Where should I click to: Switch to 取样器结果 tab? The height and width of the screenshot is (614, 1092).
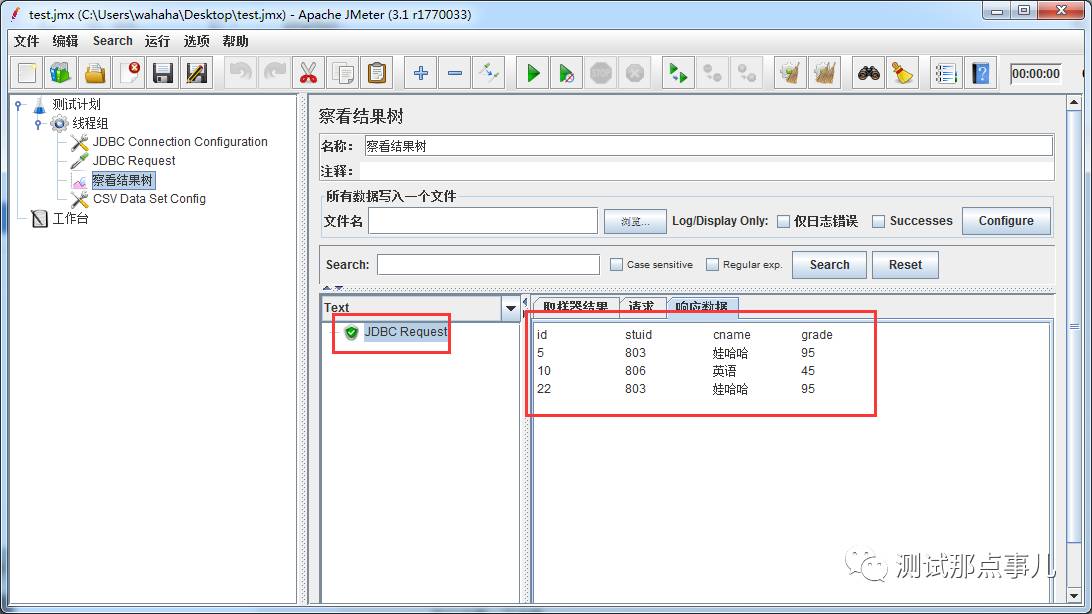point(575,306)
